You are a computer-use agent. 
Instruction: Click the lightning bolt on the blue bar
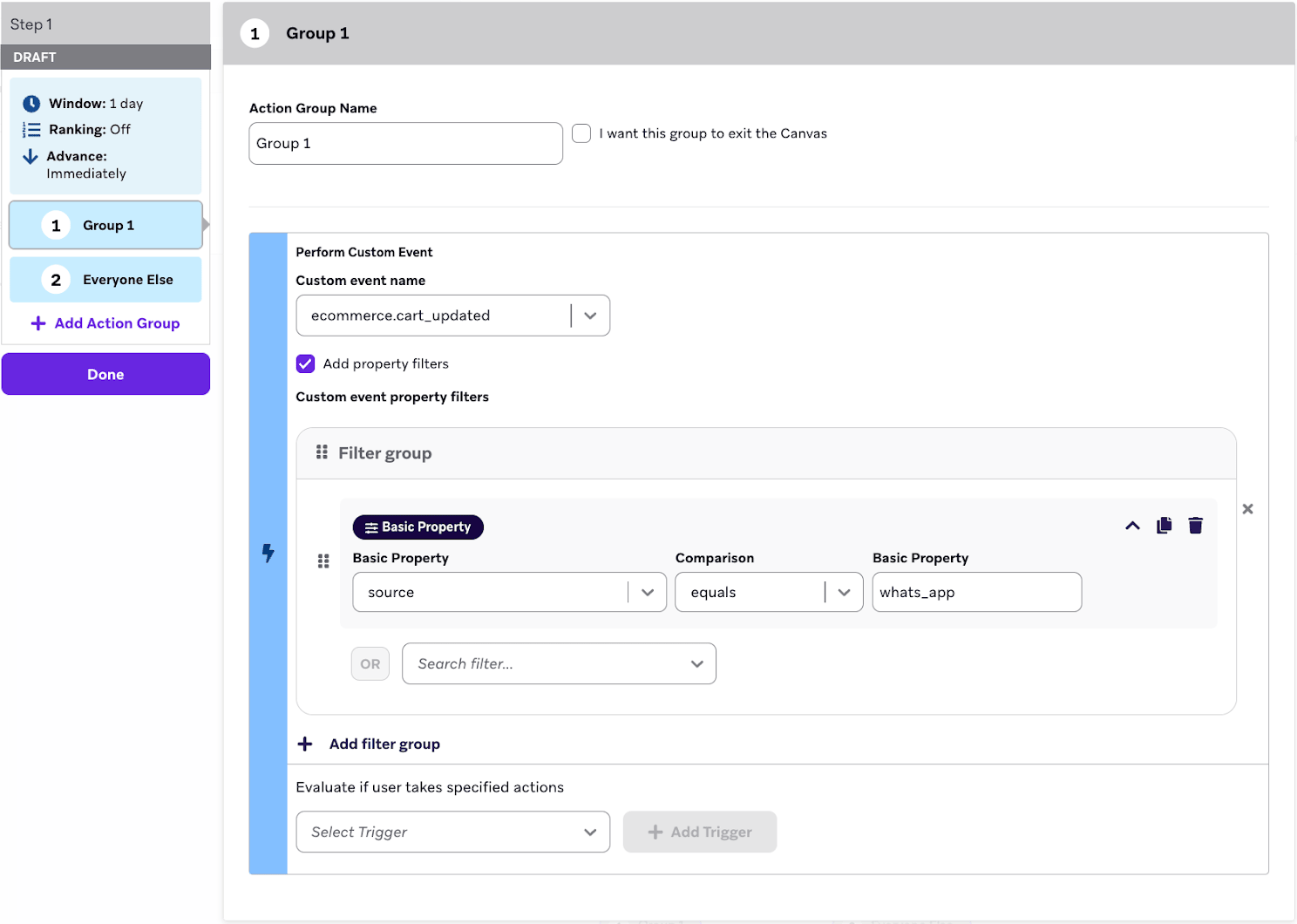(x=268, y=554)
